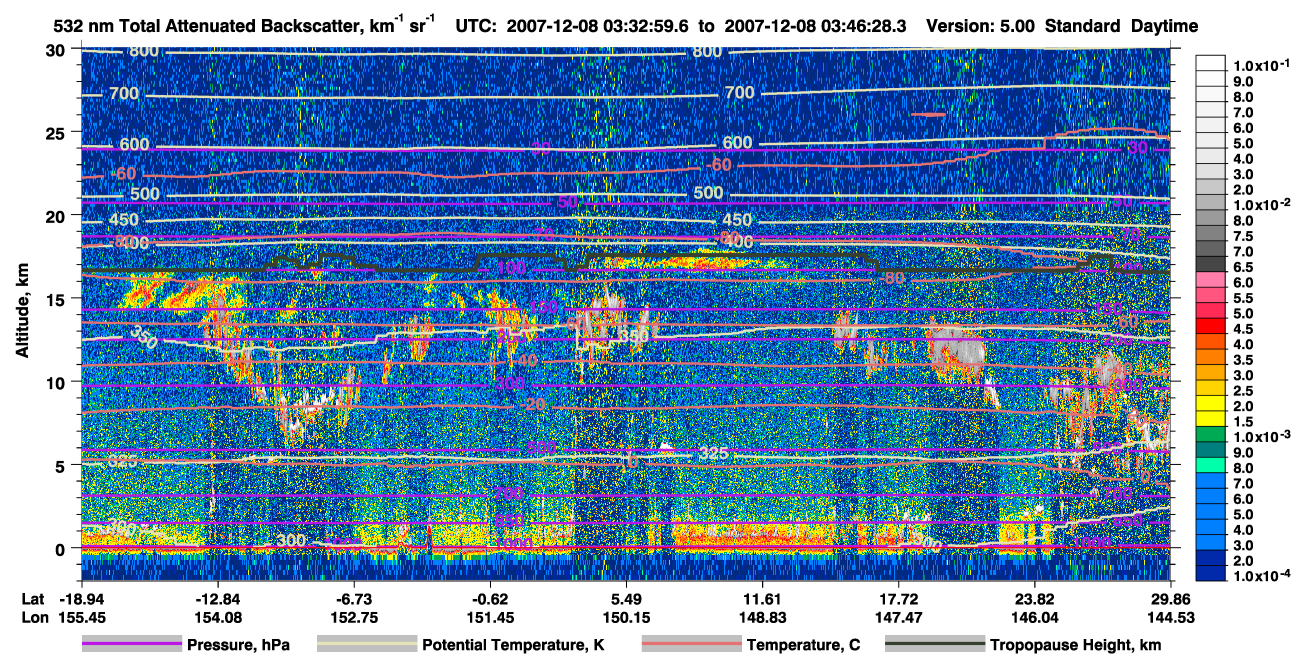
Task: Click longitude value 151.45
Action: click(490, 617)
